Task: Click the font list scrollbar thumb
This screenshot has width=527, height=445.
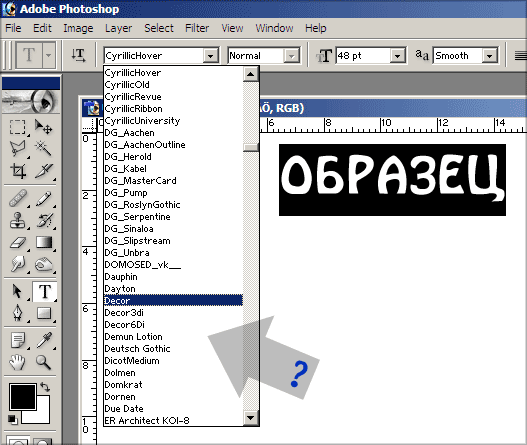Action: (x=251, y=147)
